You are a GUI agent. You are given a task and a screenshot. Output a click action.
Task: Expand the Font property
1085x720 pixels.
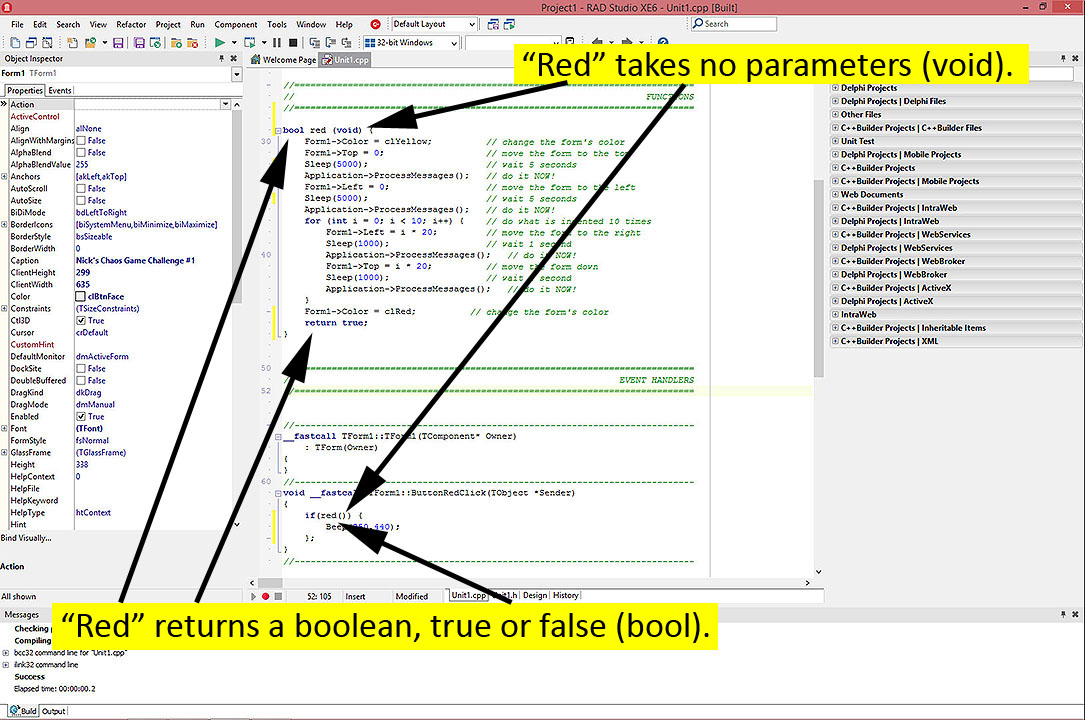pos(4,429)
